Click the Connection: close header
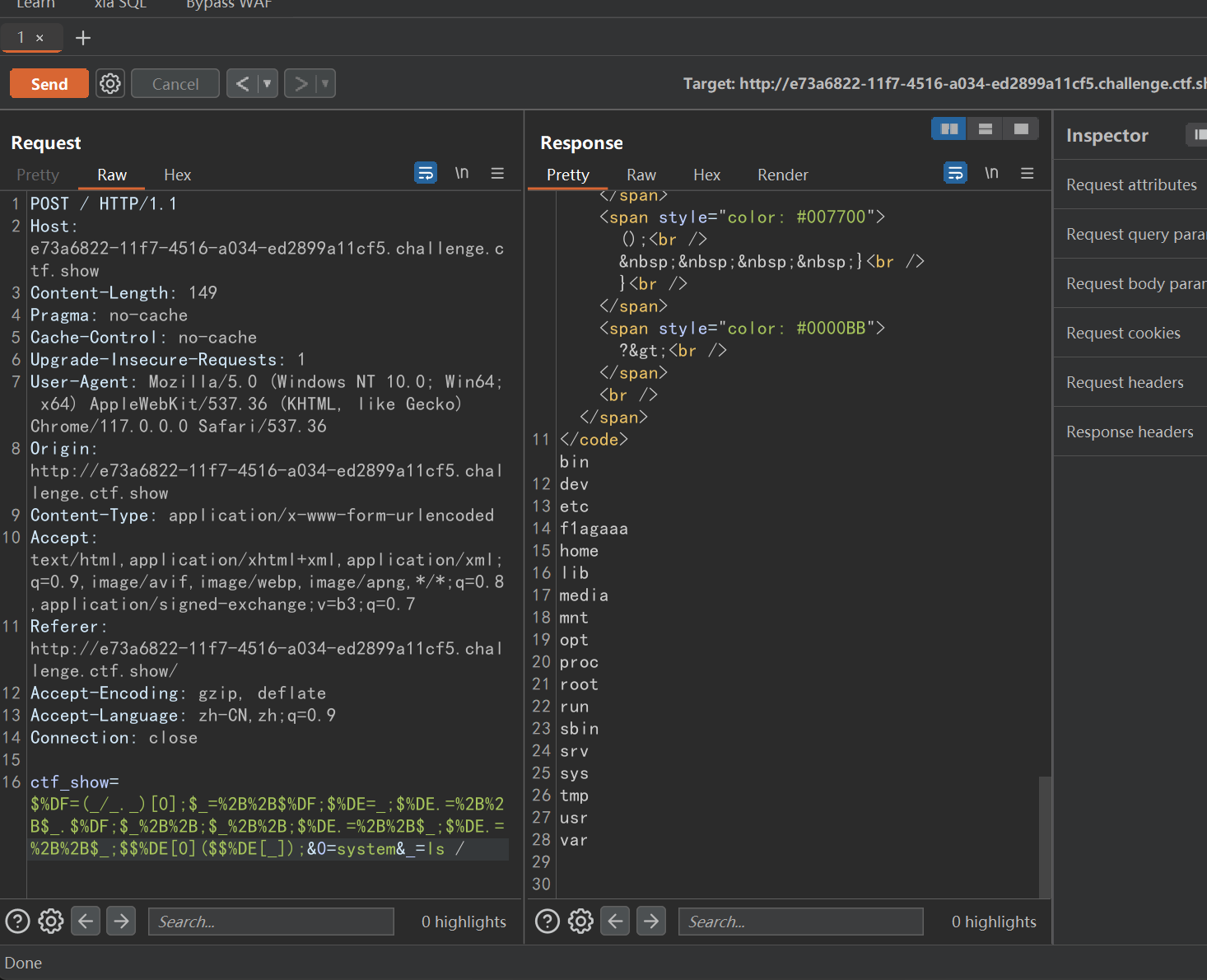The height and width of the screenshot is (980, 1207). pos(114,737)
